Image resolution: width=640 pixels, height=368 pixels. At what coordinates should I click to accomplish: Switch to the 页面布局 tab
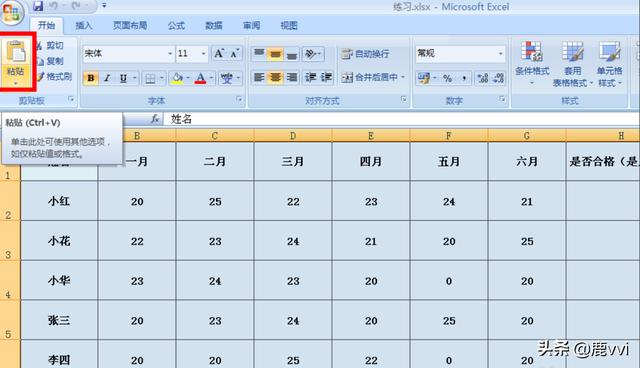(x=130, y=25)
